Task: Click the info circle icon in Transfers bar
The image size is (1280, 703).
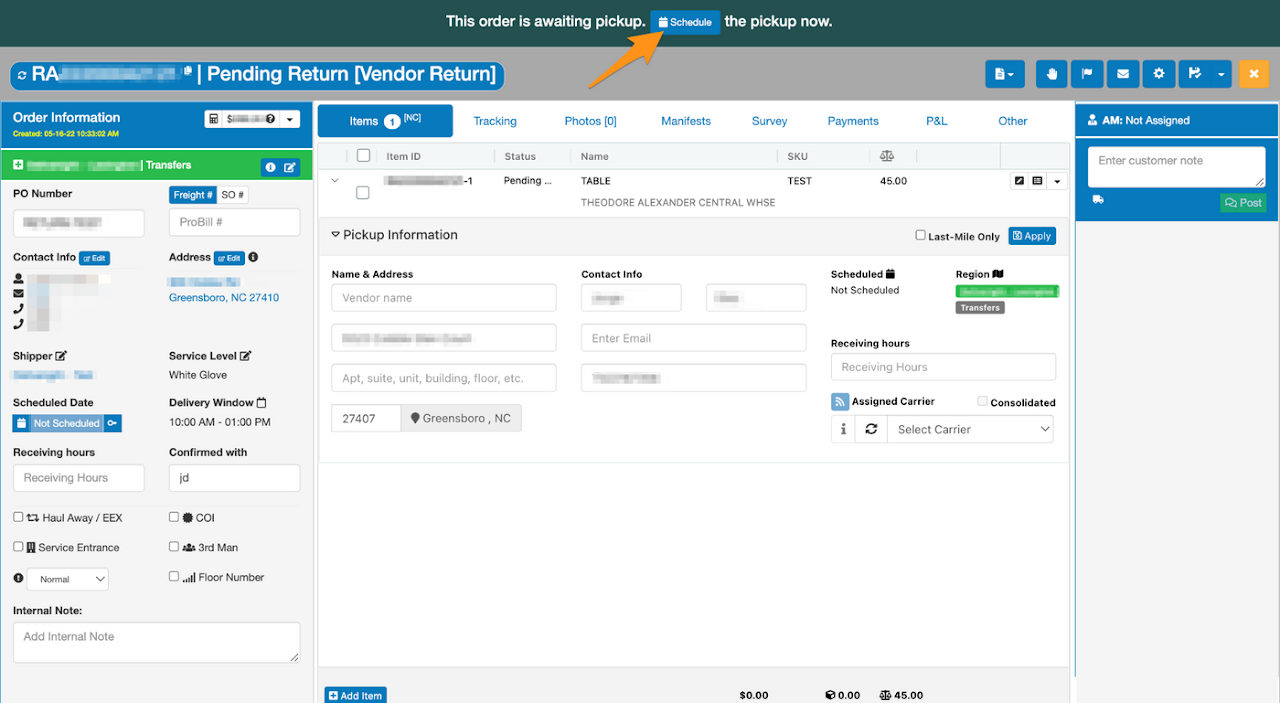Action: pos(270,167)
